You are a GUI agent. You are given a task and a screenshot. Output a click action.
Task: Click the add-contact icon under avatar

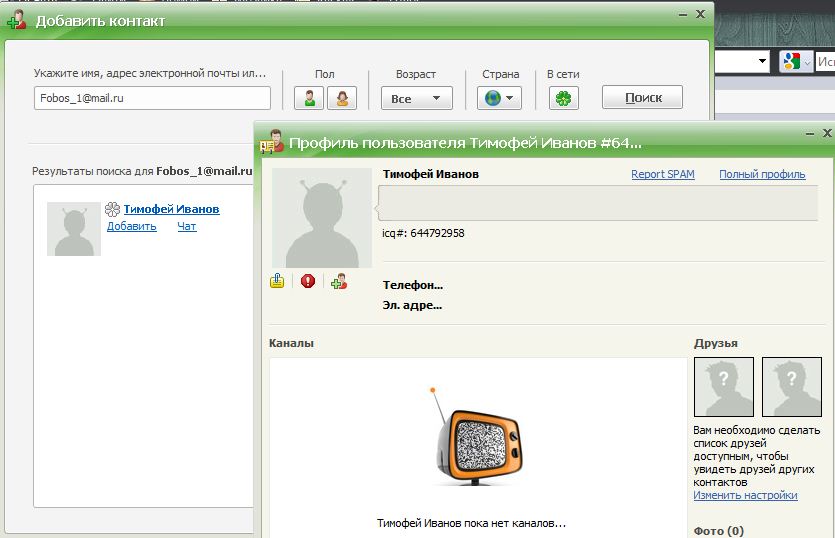click(x=339, y=281)
